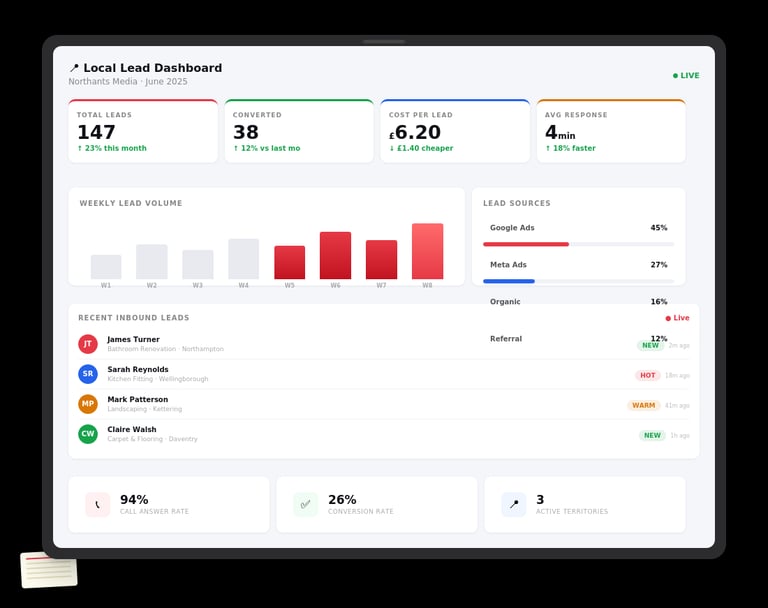Open Claire Walsh lead name
The width and height of the screenshot is (768, 608).
(132, 429)
